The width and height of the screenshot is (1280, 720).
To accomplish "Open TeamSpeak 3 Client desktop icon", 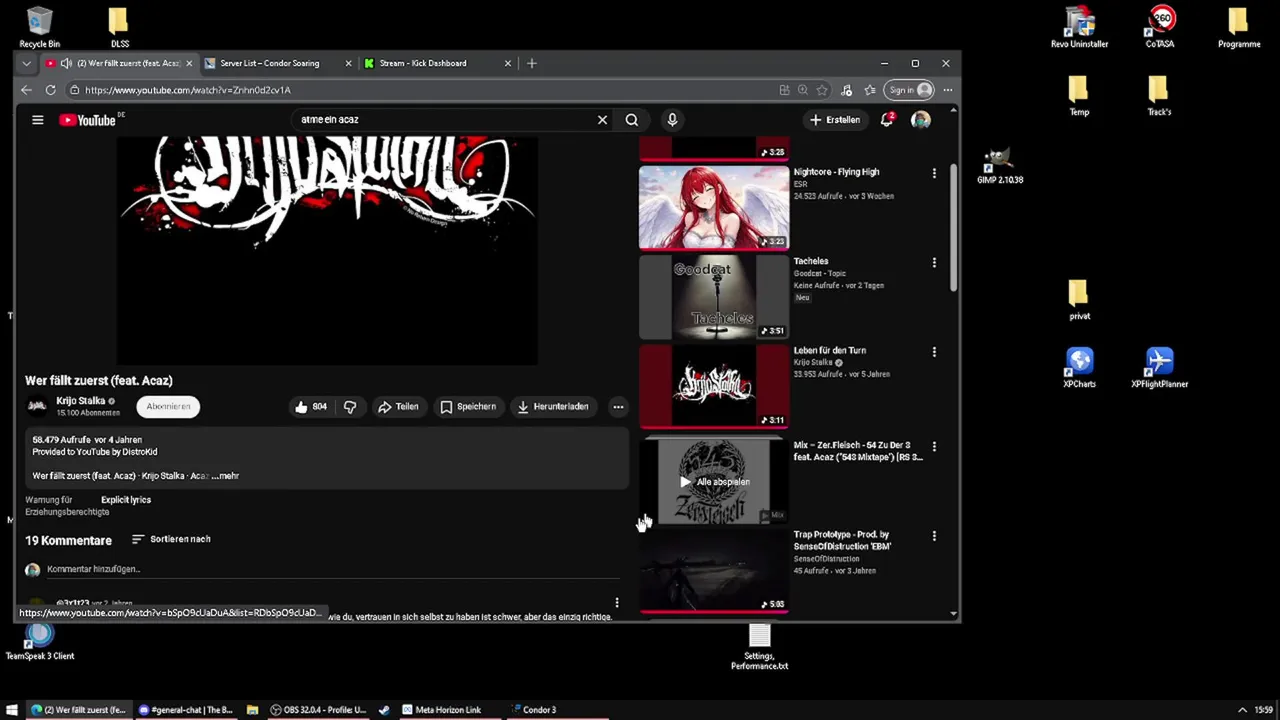I will pos(40,641).
